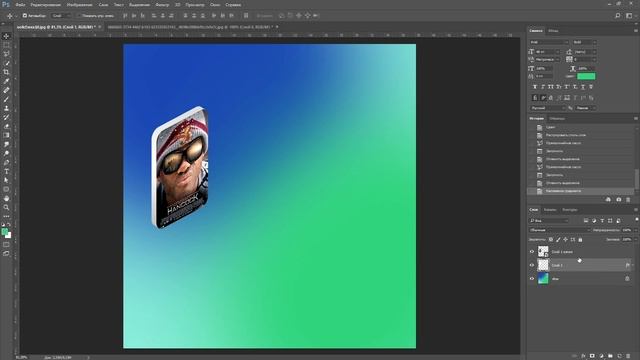The width and height of the screenshot is (640, 360).
Task: Select the Crop tool
Action: pos(6,72)
